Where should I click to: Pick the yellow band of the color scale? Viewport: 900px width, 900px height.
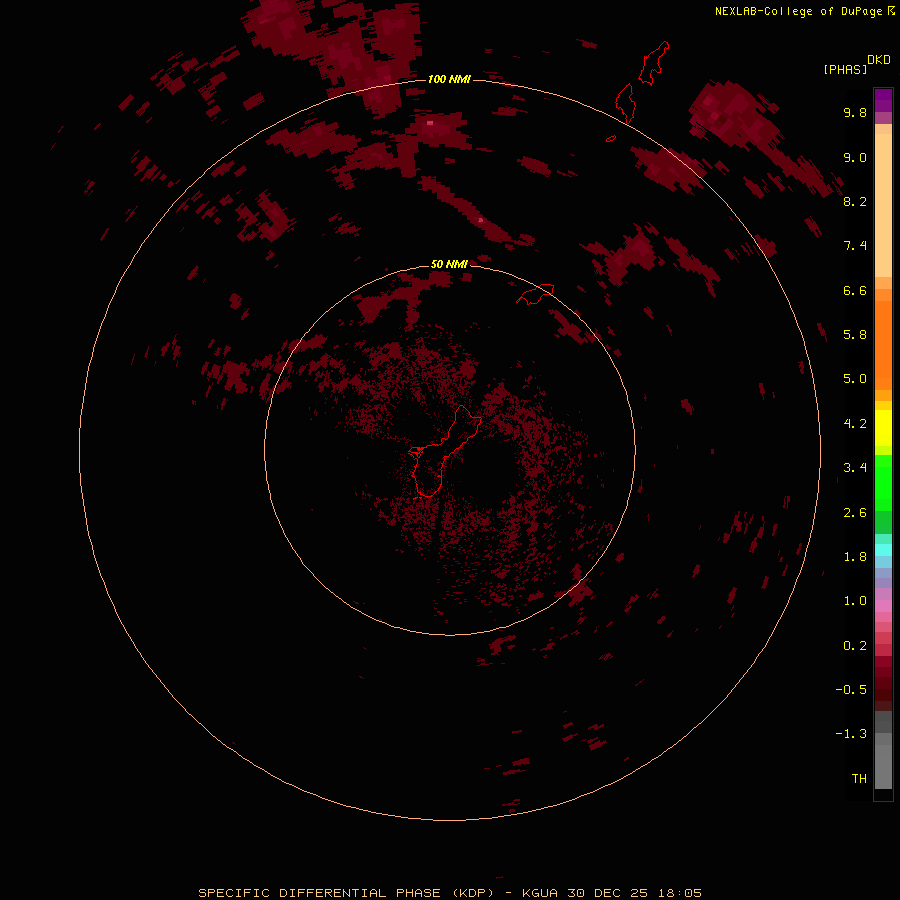point(883,428)
